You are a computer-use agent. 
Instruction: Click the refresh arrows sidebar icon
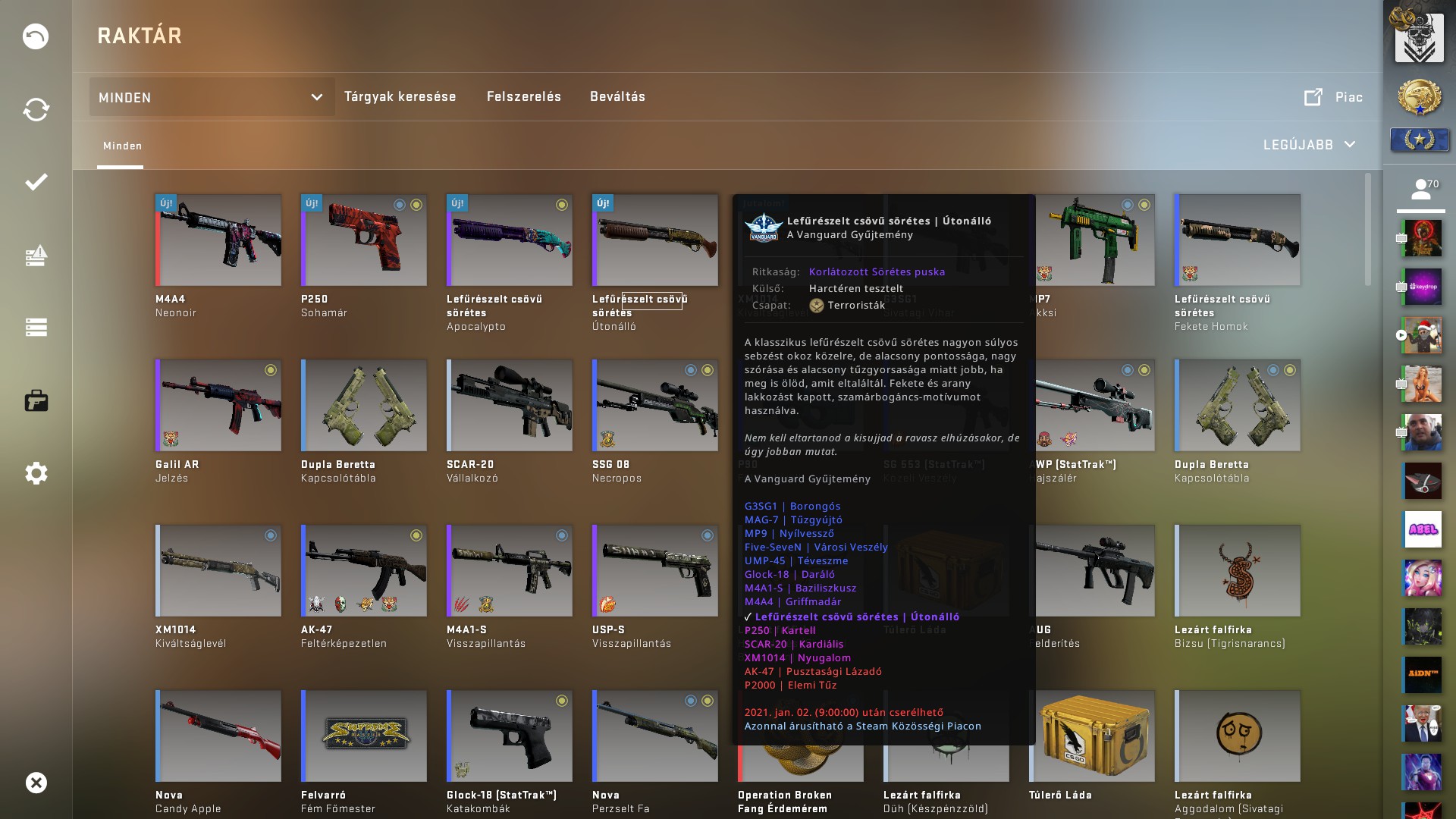click(36, 109)
